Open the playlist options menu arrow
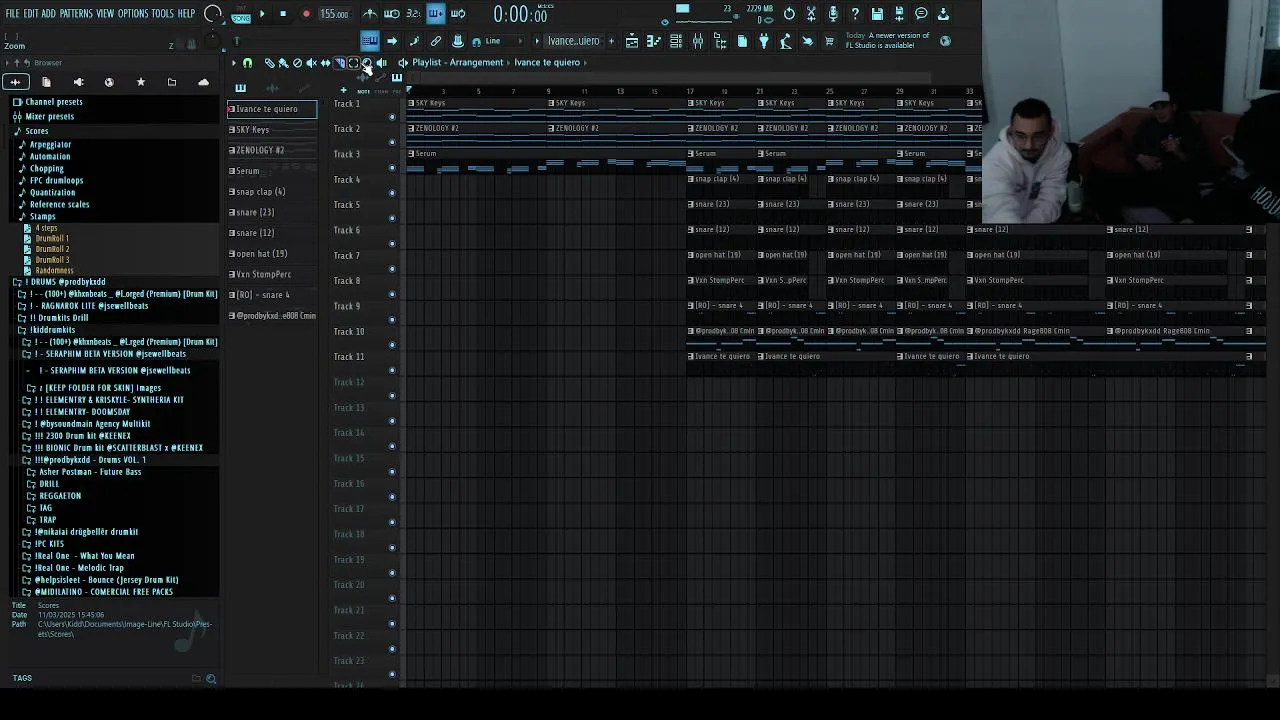 234,63
